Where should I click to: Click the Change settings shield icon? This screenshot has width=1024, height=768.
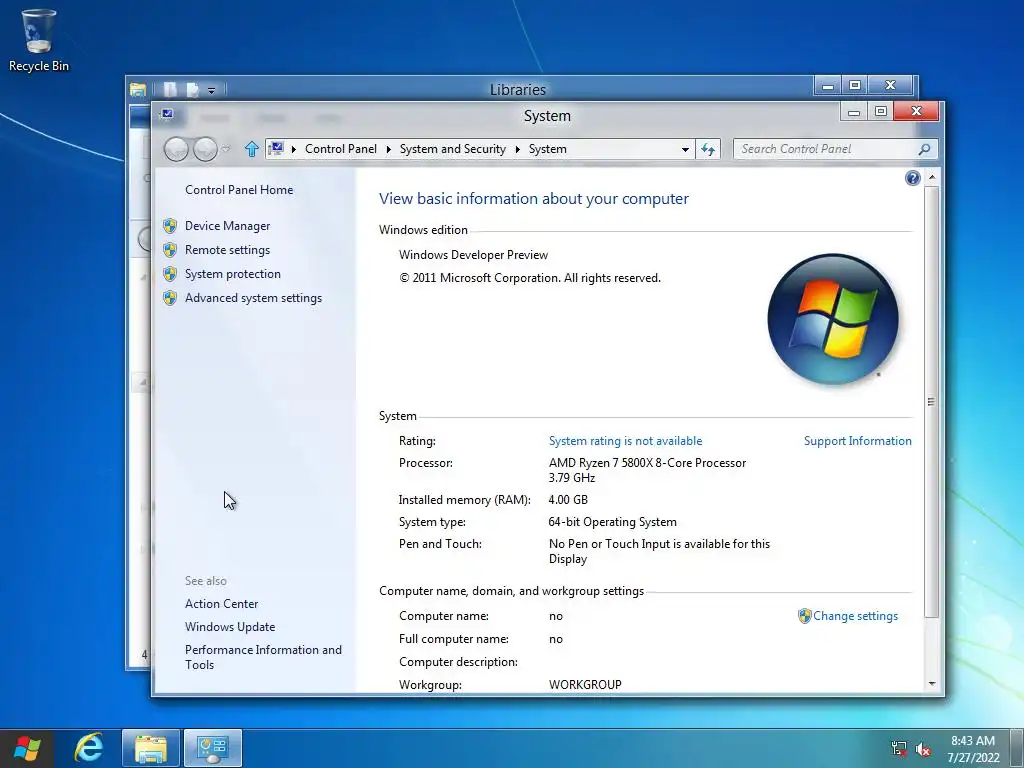[x=805, y=616]
